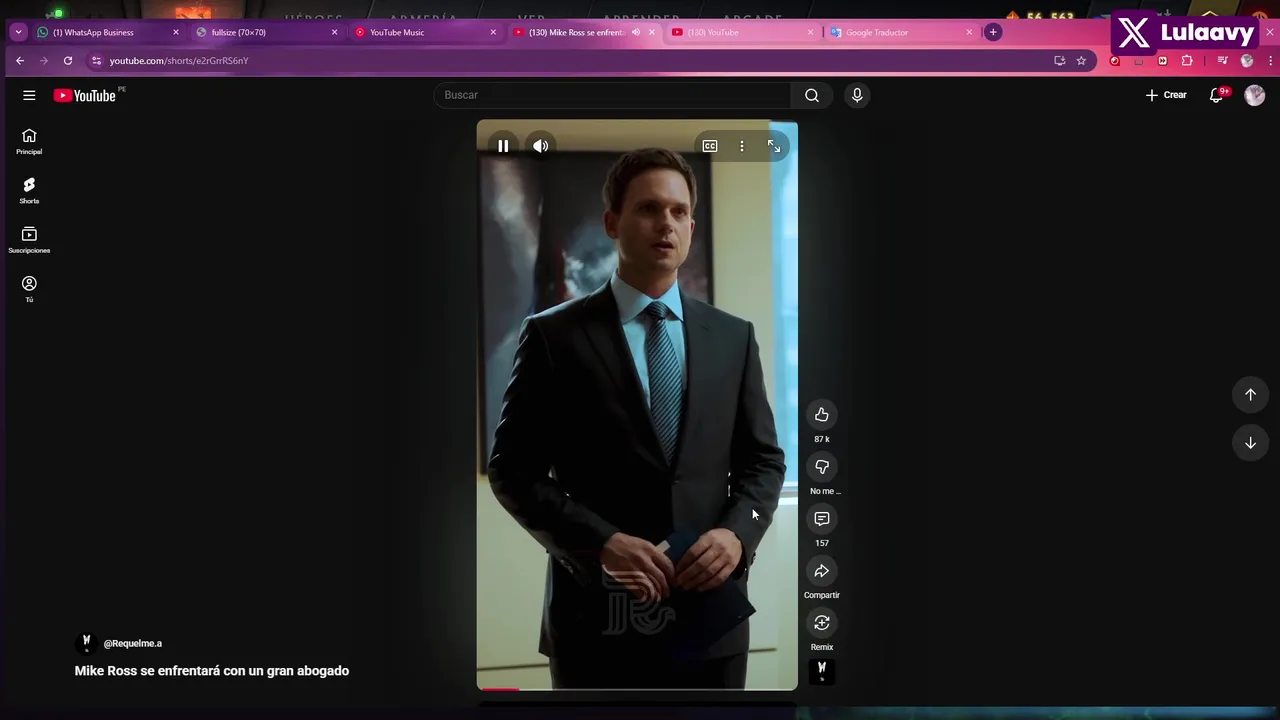Reload the current page
This screenshot has width=1280, height=720.
coord(68,61)
